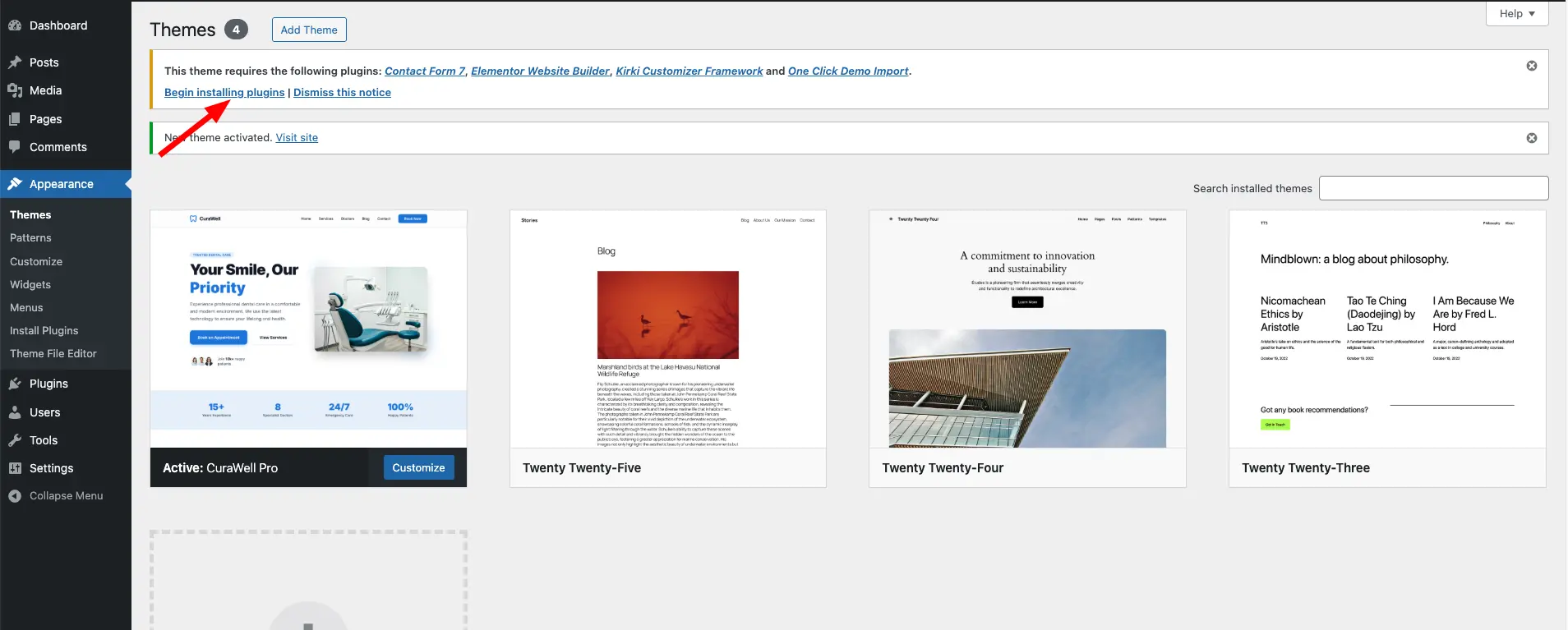Click the Plugins plug icon
This screenshot has width=1568, height=630.
(15, 384)
